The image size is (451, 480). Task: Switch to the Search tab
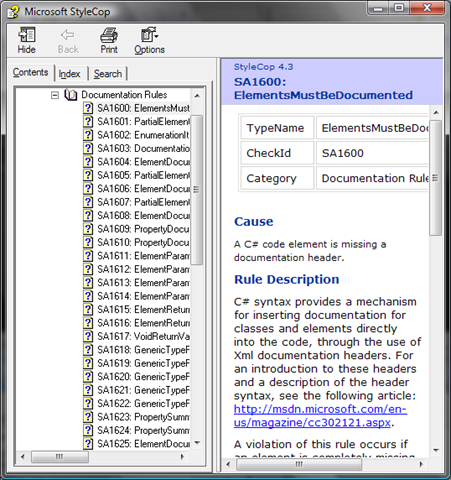pos(108,74)
